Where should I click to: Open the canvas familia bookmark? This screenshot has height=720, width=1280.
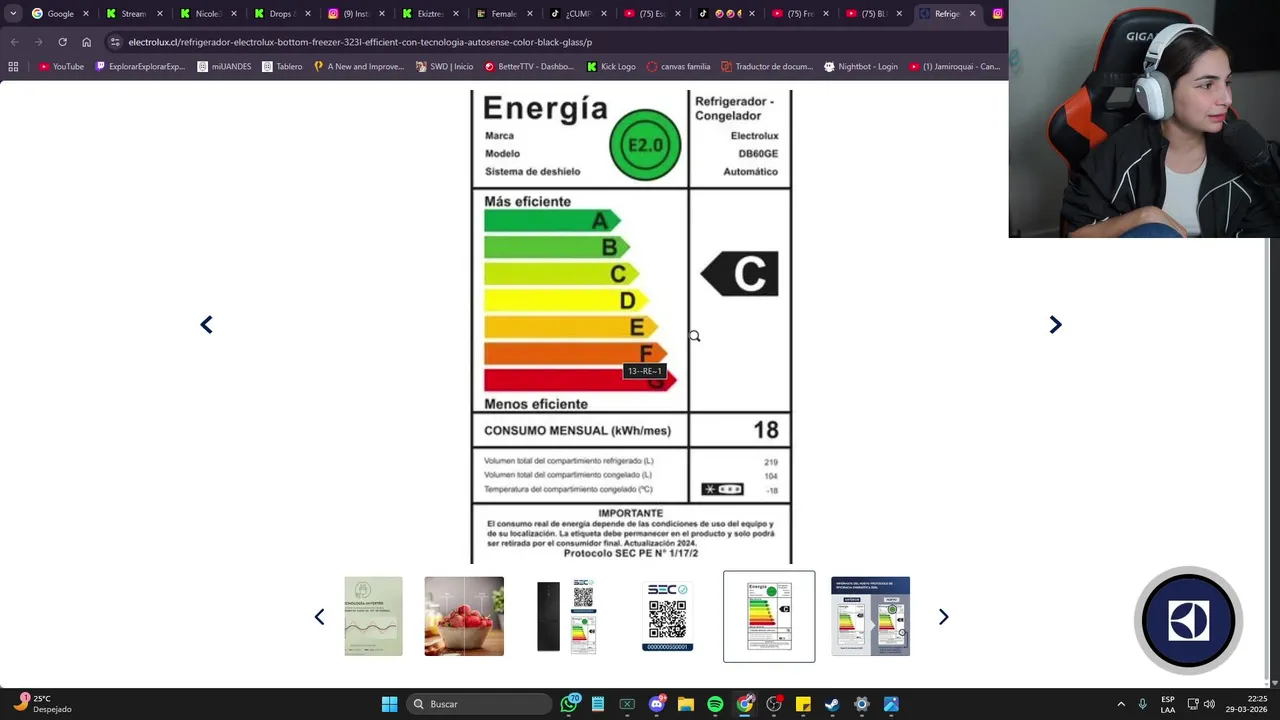click(678, 67)
